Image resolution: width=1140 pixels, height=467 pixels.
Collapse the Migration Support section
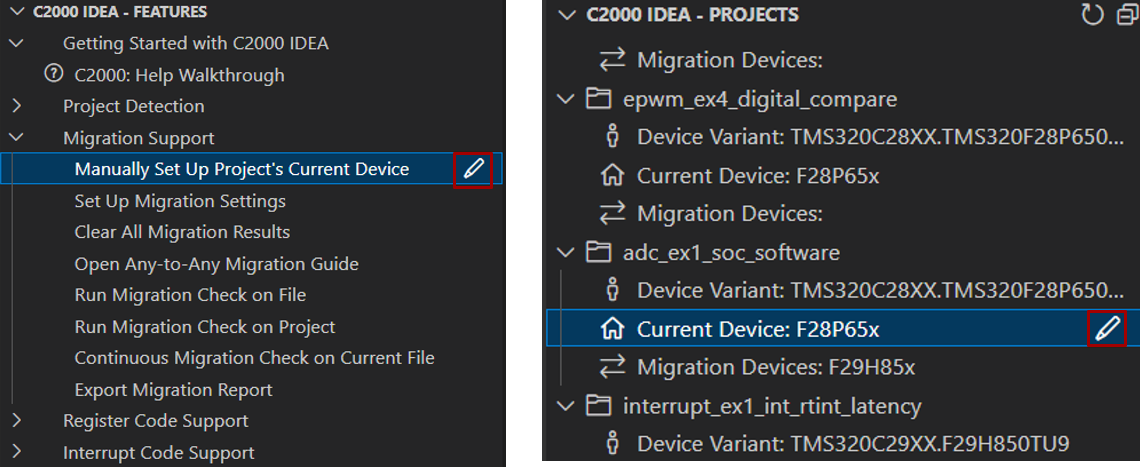tap(17, 138)
